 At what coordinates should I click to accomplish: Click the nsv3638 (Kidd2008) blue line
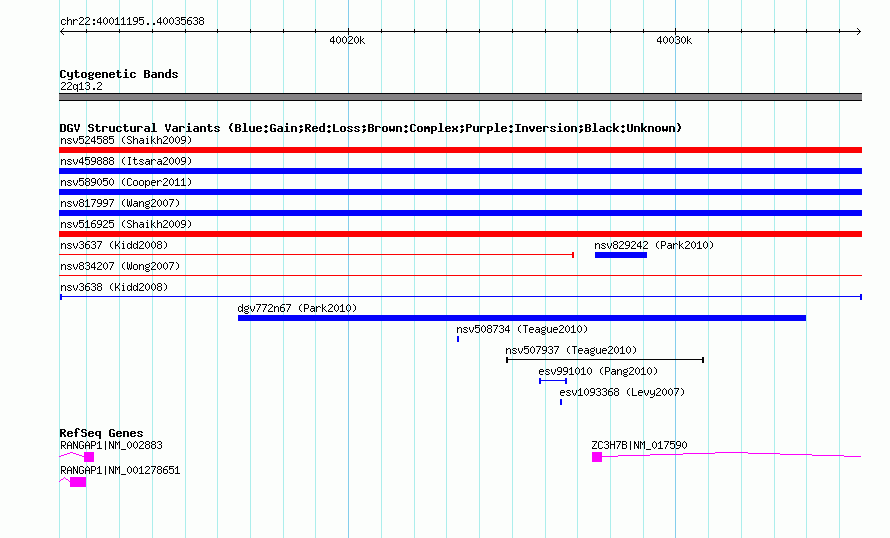(x=460, y=297)
